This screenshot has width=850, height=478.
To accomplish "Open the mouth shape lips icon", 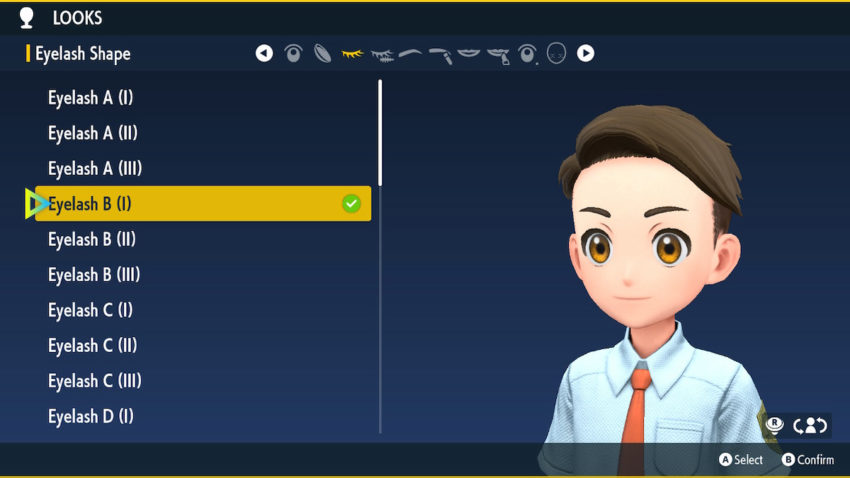I will tap(469, 53).
